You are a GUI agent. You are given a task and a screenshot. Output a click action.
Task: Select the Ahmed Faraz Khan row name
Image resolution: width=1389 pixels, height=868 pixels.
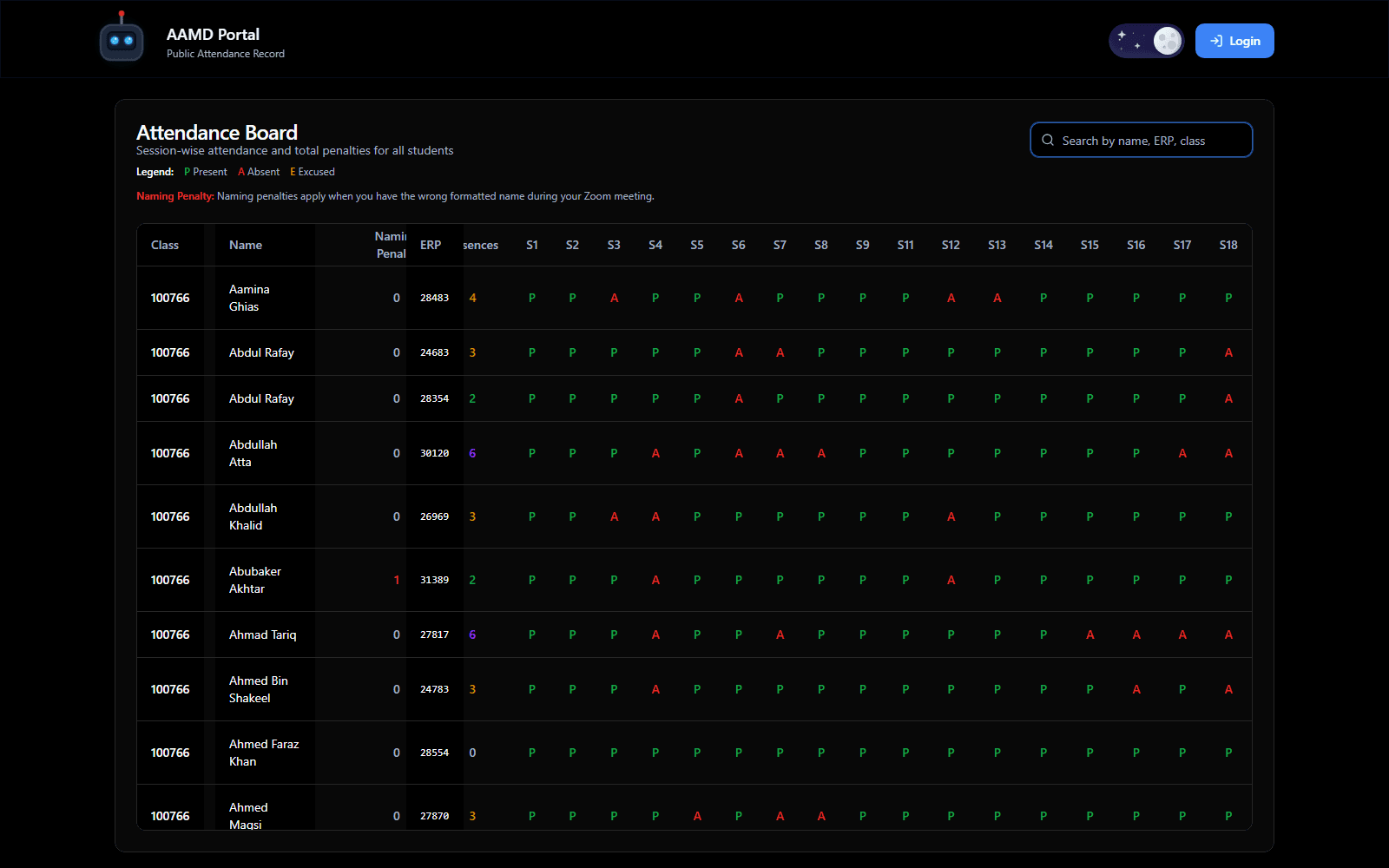[x=264, y=753]
